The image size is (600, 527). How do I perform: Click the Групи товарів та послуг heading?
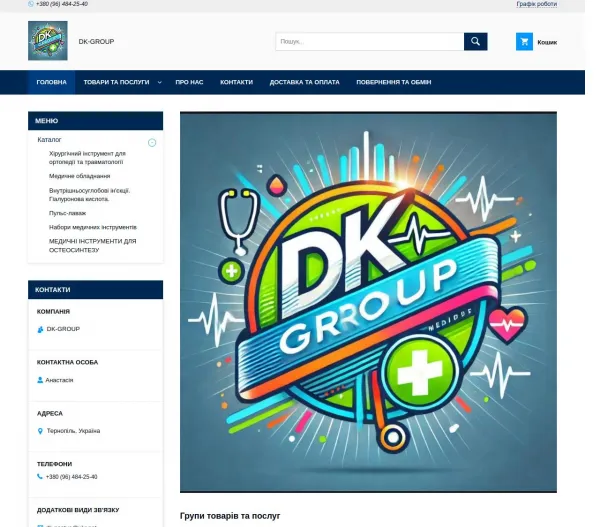230,516
